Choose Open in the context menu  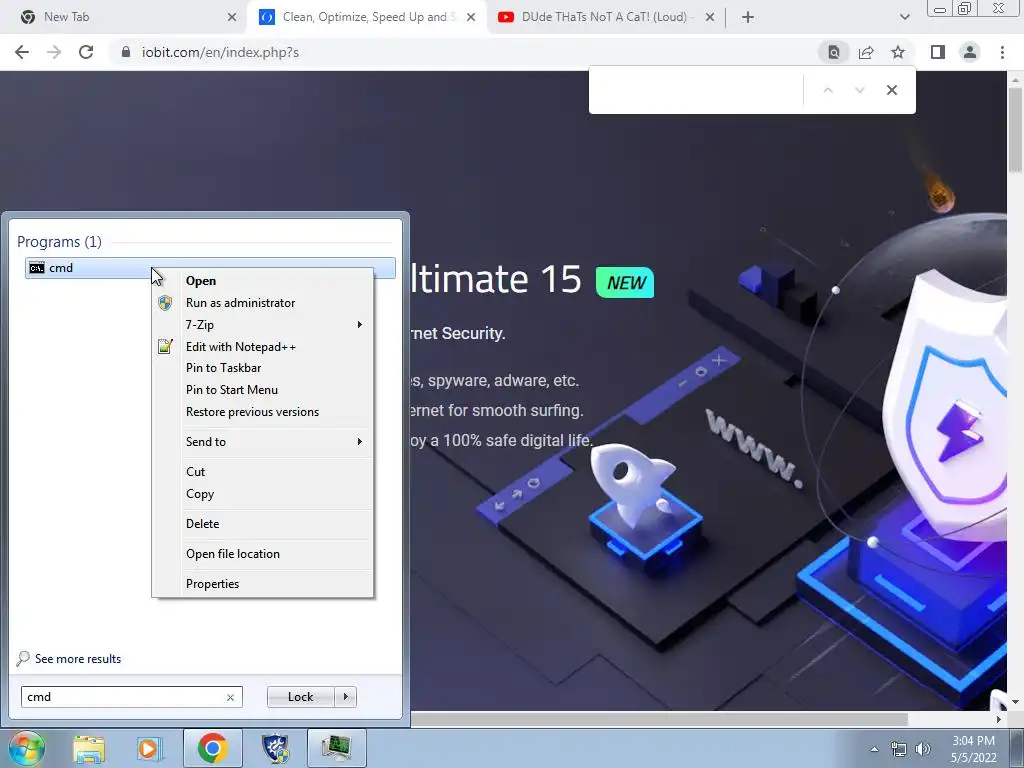(200, 281)
